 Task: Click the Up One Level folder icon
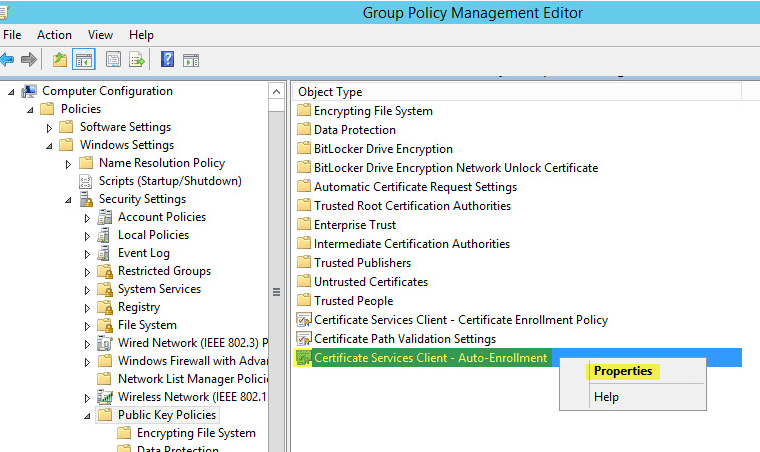coord(60,60)
